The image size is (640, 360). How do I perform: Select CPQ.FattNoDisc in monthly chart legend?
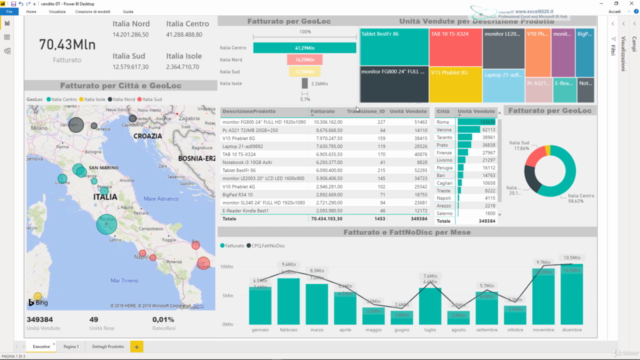tap(266, 246)
